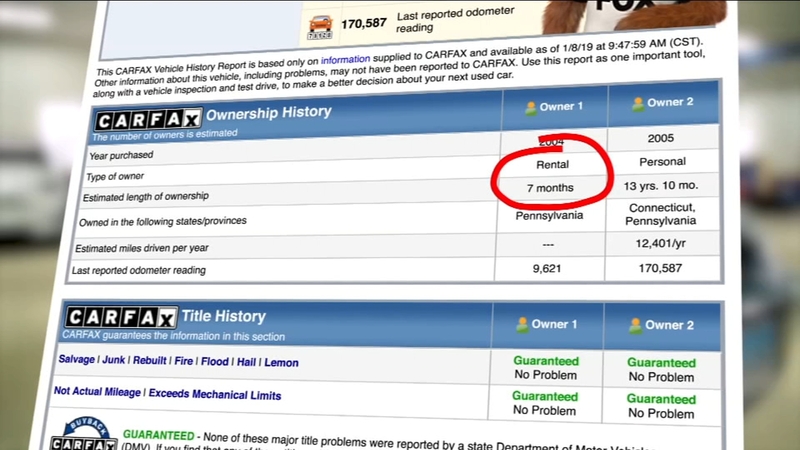Screen dimensions: 800x450
Task: Click the 'Ownership History' heading
Action: pyautogui.click(x=269, y=113)
